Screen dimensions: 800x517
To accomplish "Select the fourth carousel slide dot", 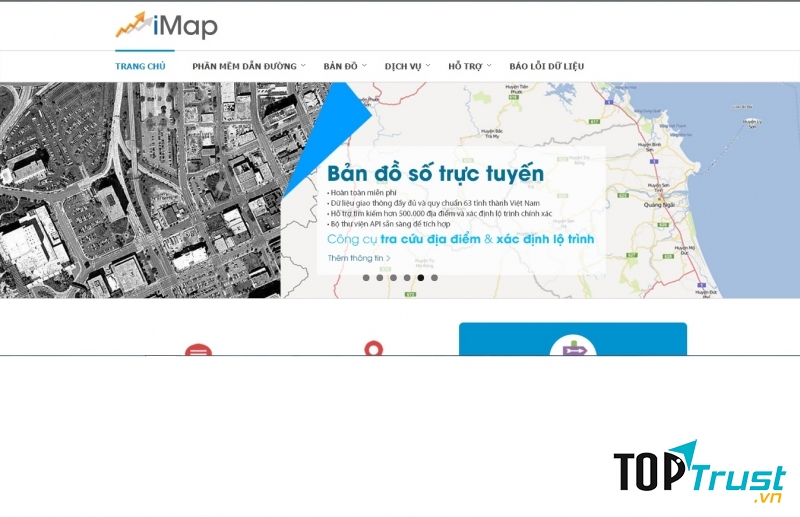I will tap(407, 278).
